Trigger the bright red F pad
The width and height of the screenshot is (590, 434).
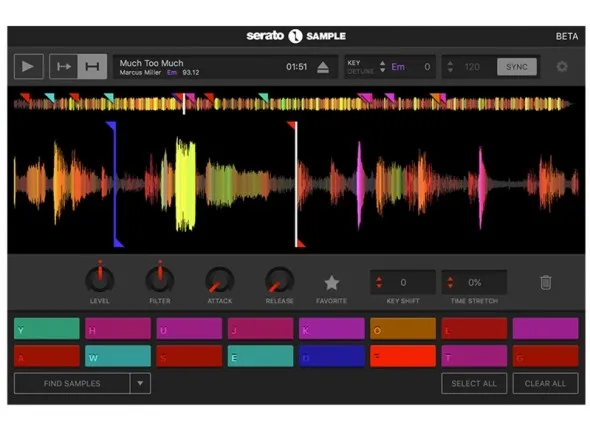(403, 356)
